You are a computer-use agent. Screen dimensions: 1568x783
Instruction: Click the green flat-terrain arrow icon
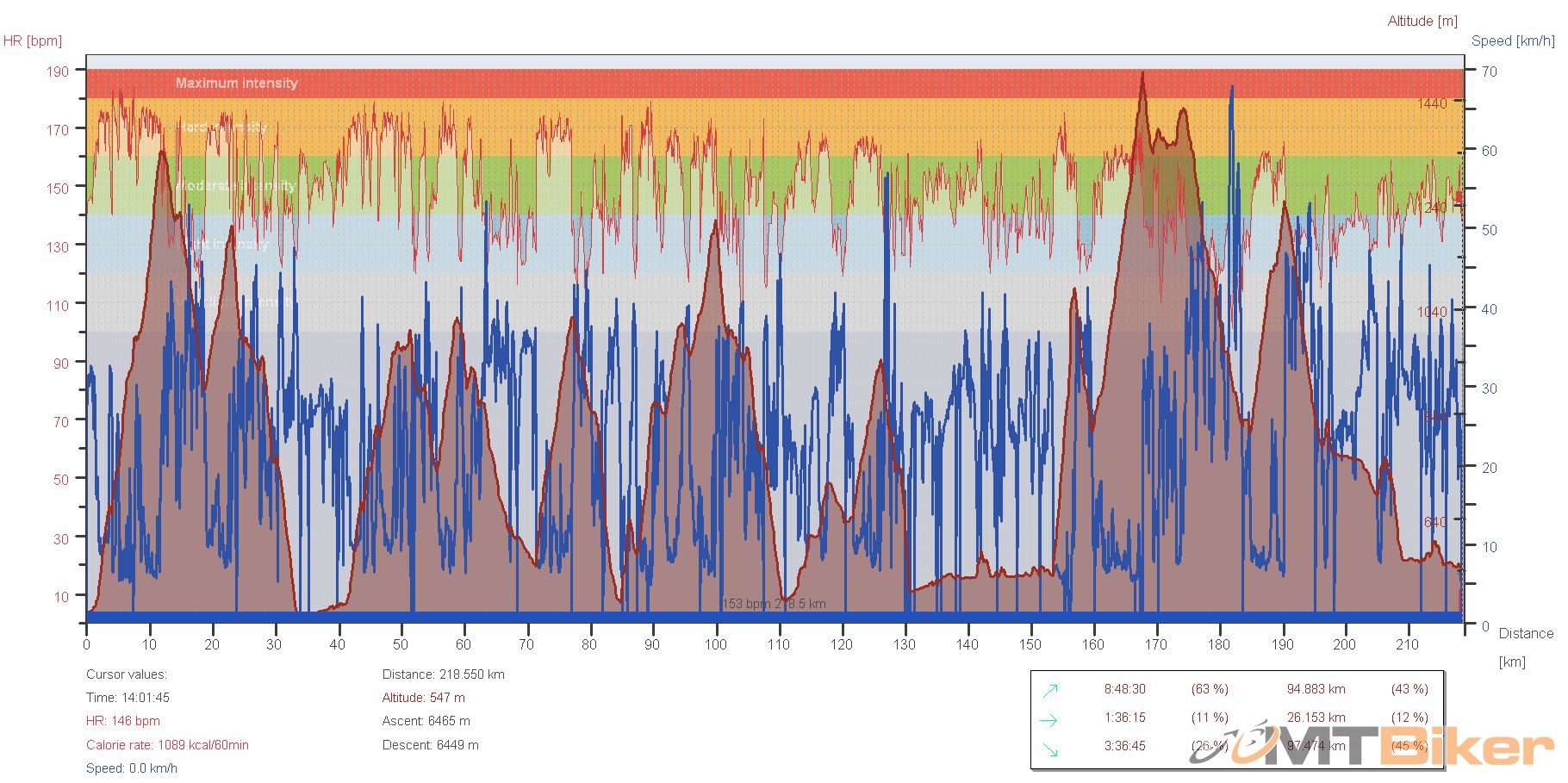[x=1048, y=719]
